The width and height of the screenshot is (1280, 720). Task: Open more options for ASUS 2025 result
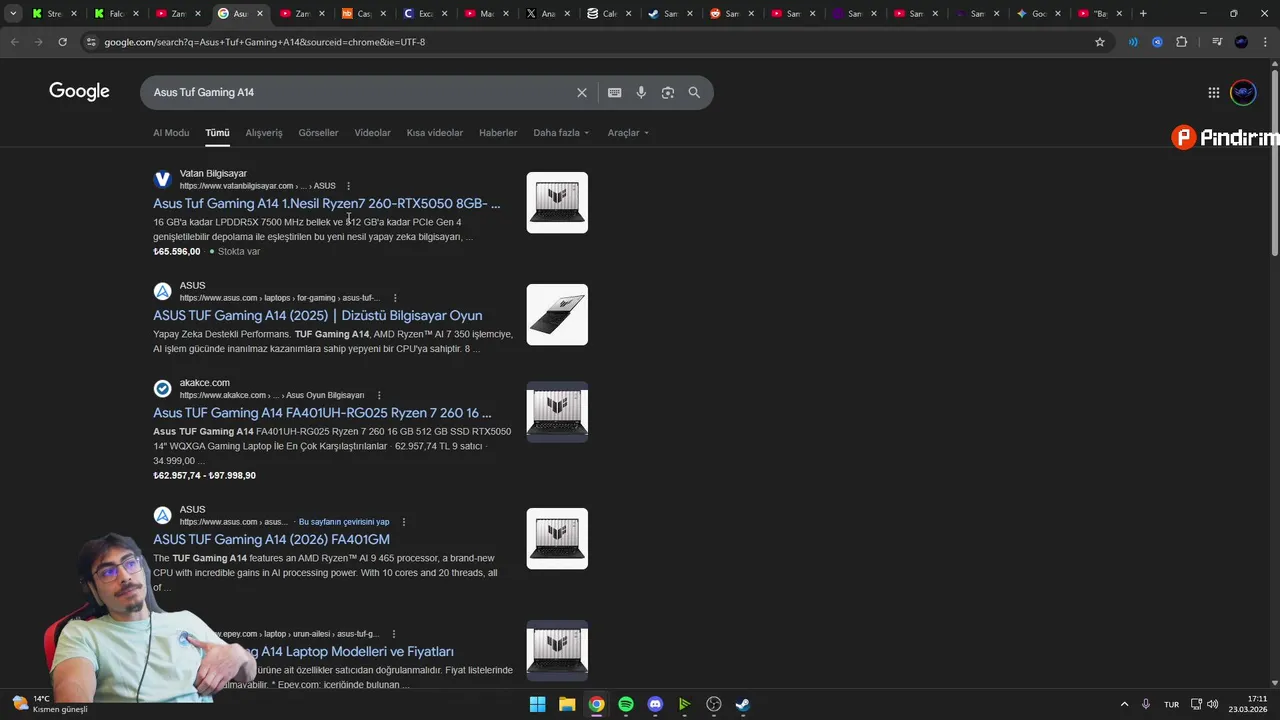(395, 298)
